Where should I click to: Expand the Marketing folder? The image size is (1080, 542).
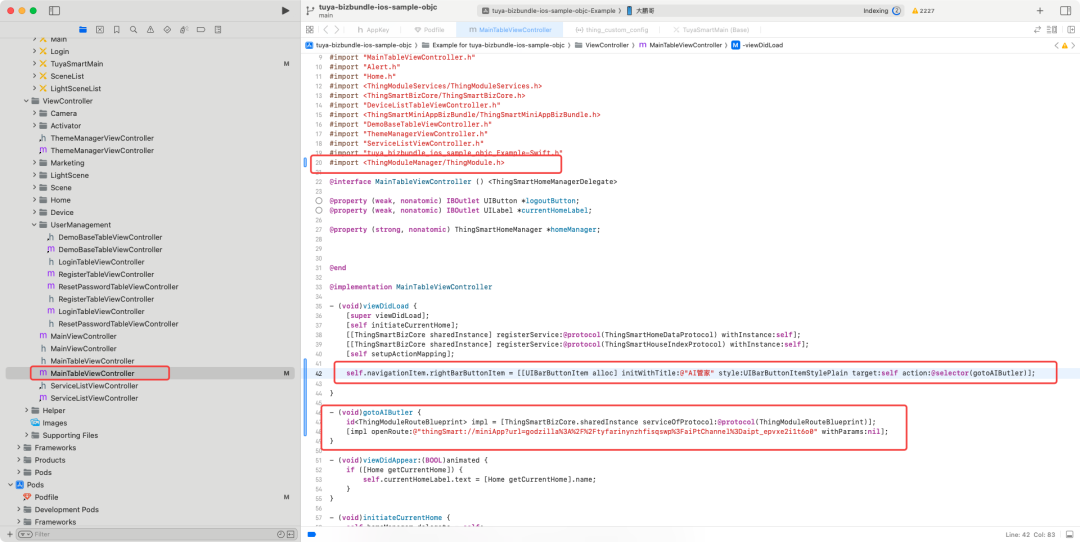(34, 163)
